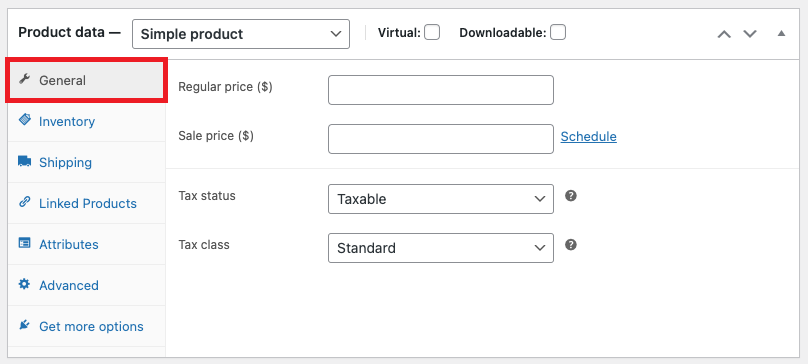Enable the Downloadable checkbox
The width and height of the screenshot is (808, 364).
(x=558, y=32)
